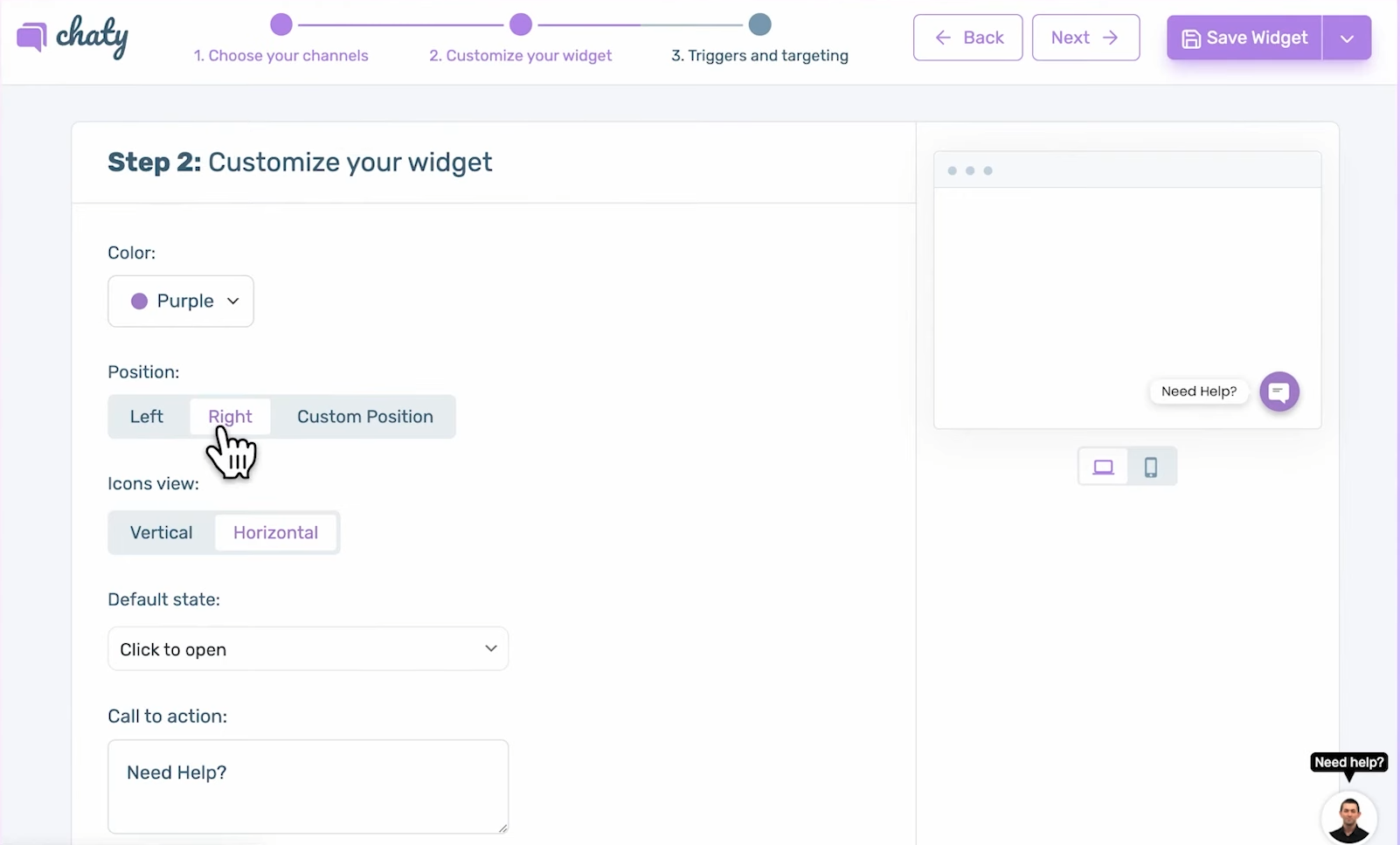Select Left position
The width and height of the screenshot is (1400, 845).
tap(146, 417)
